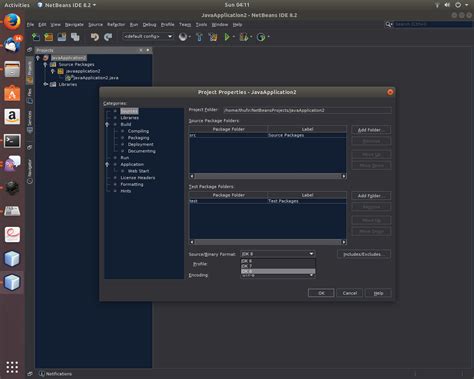Click the Help button in dialog

click(x=378, y=293)
